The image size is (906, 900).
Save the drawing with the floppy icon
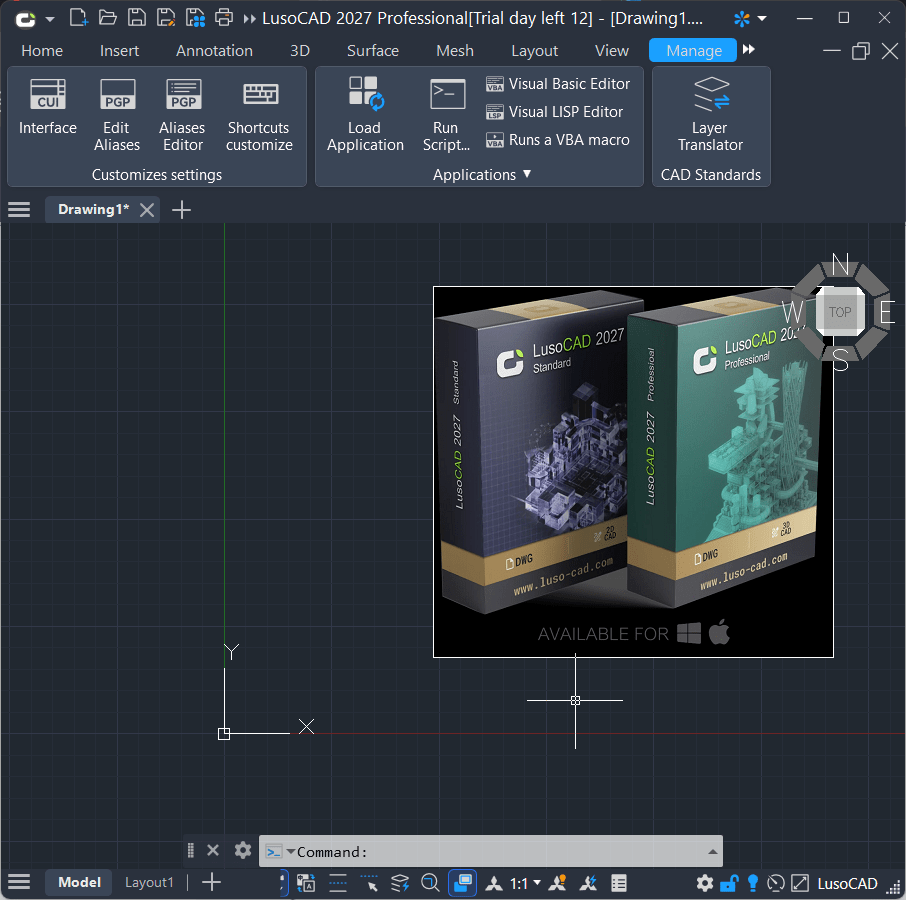[136, 18]
